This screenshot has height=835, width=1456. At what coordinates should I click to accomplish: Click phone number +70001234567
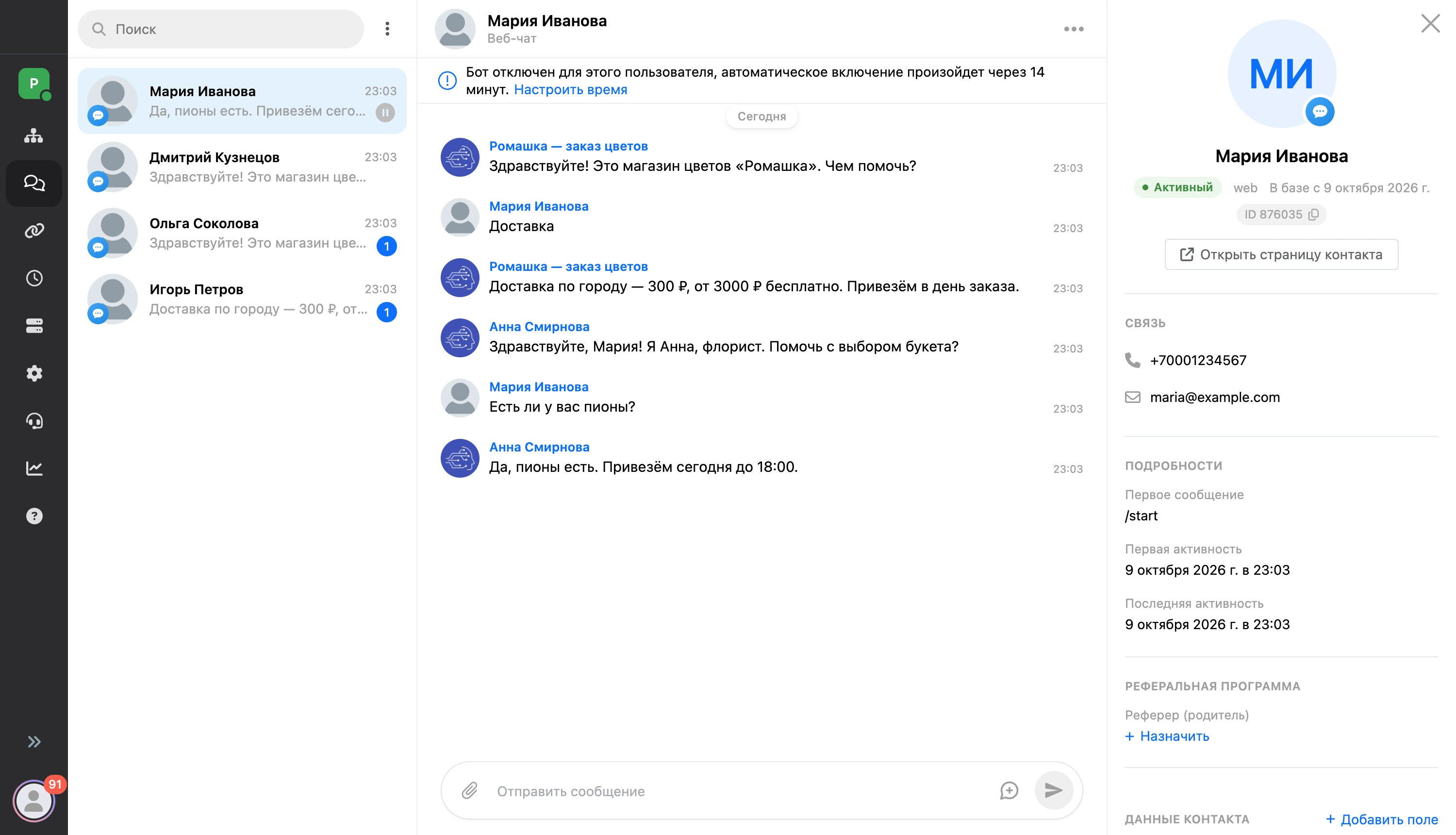click(x=1198, y=360)
